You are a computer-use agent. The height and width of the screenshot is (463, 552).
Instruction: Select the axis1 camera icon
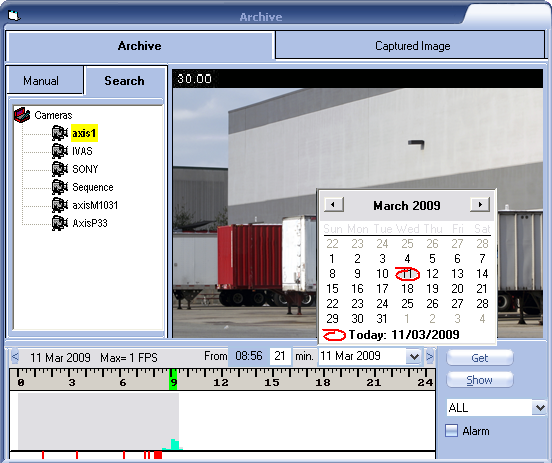tap(60, 133)
